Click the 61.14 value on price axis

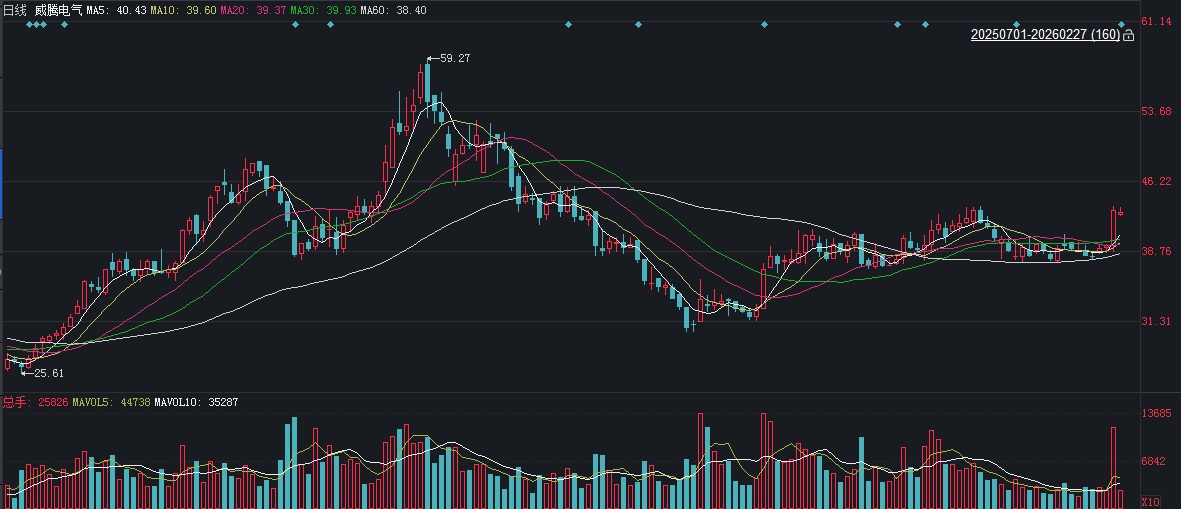coord(1156,22)
